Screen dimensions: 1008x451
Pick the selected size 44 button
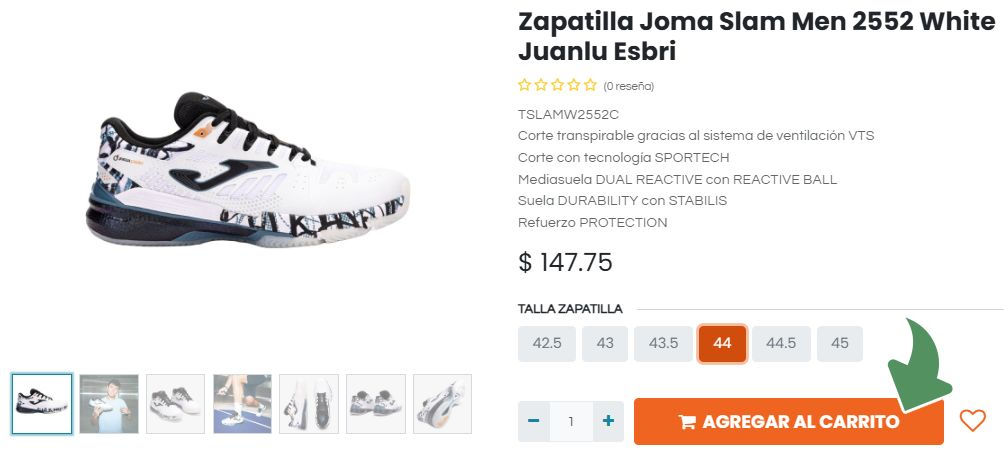(x=723, y=344)
